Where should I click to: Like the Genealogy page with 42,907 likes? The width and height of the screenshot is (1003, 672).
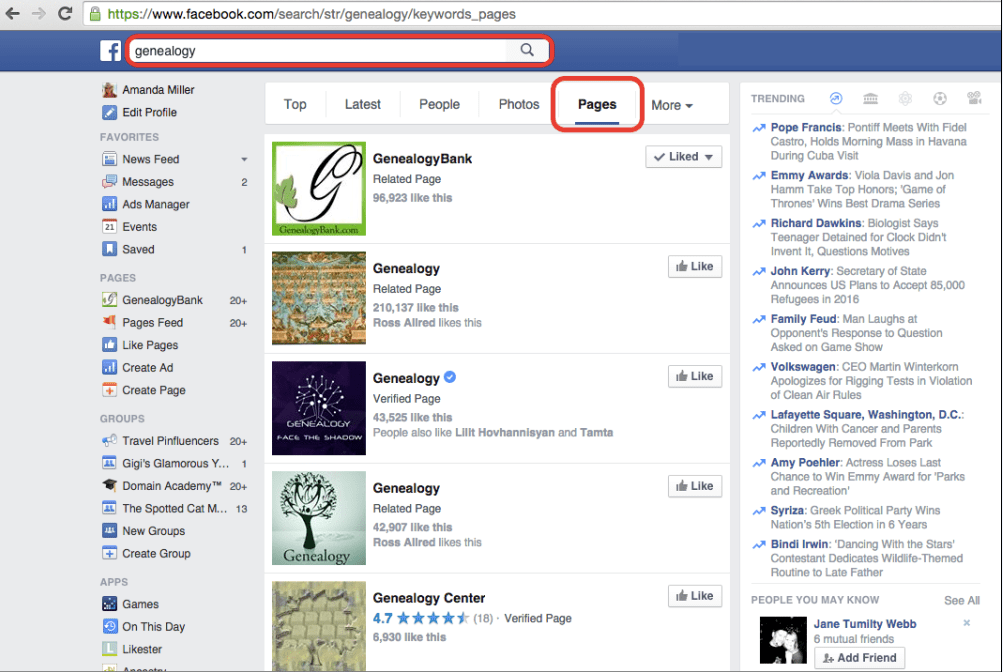[x=695, y=486]
